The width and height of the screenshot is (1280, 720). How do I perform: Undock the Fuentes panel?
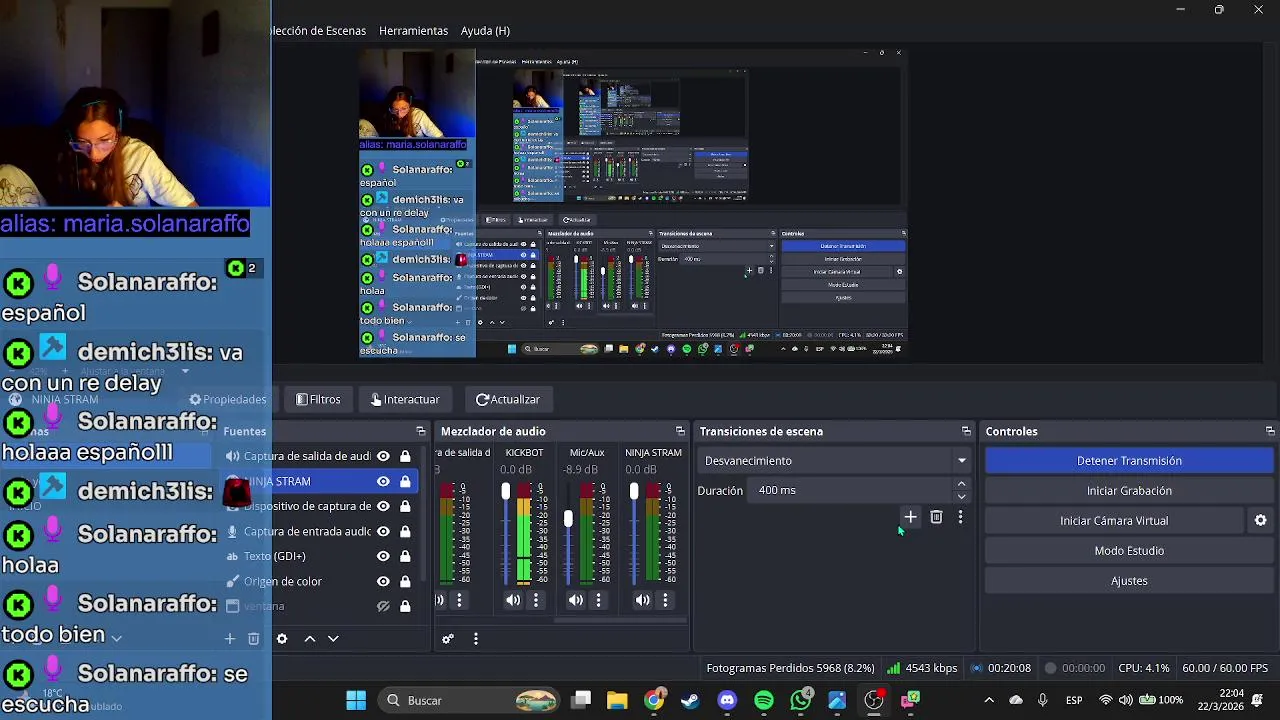pyautogui.click(x=421, y=431)
